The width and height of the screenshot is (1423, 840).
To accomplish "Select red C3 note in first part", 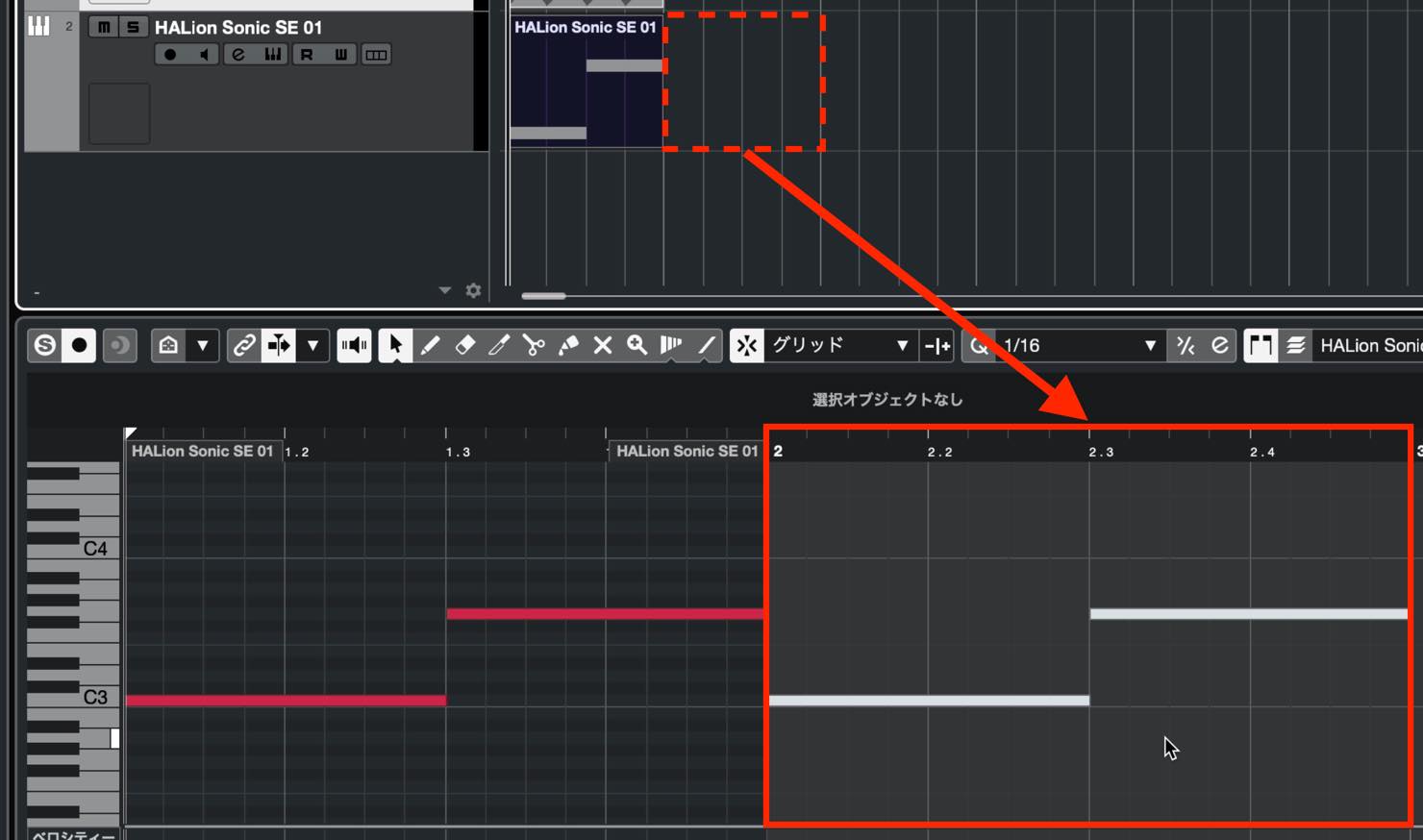I will pyautogui.click(x=286, y=701).
